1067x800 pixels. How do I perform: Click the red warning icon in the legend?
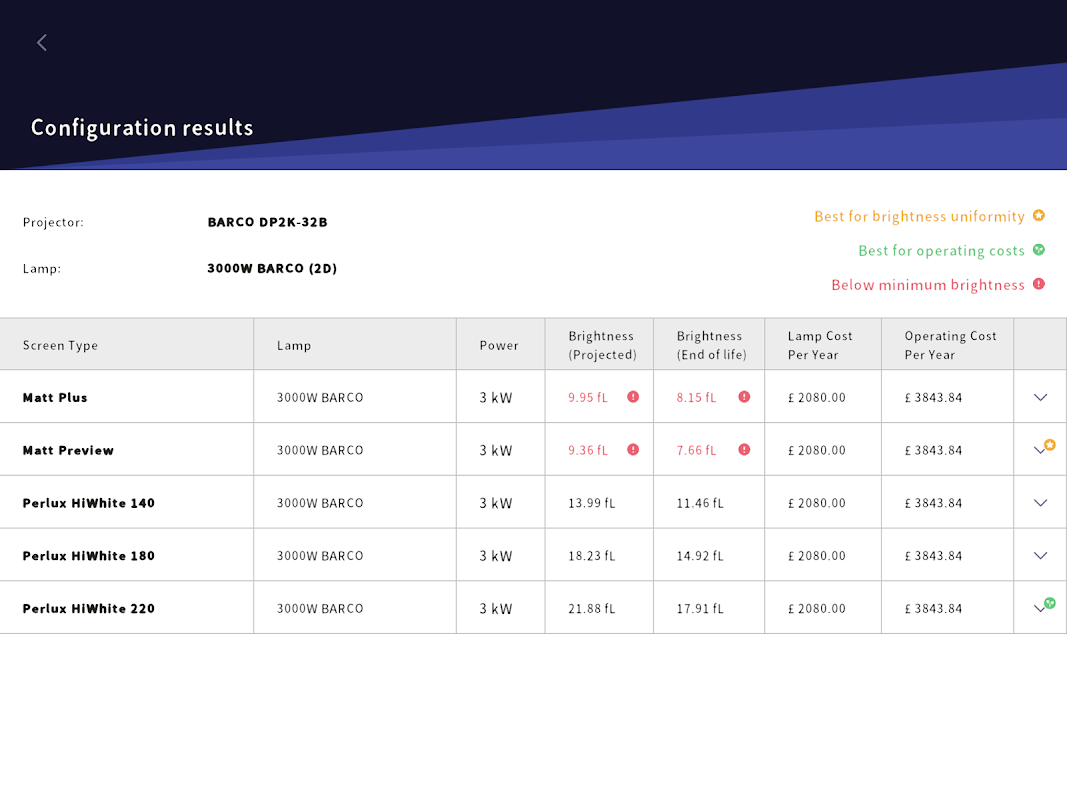coord(1038,284)
